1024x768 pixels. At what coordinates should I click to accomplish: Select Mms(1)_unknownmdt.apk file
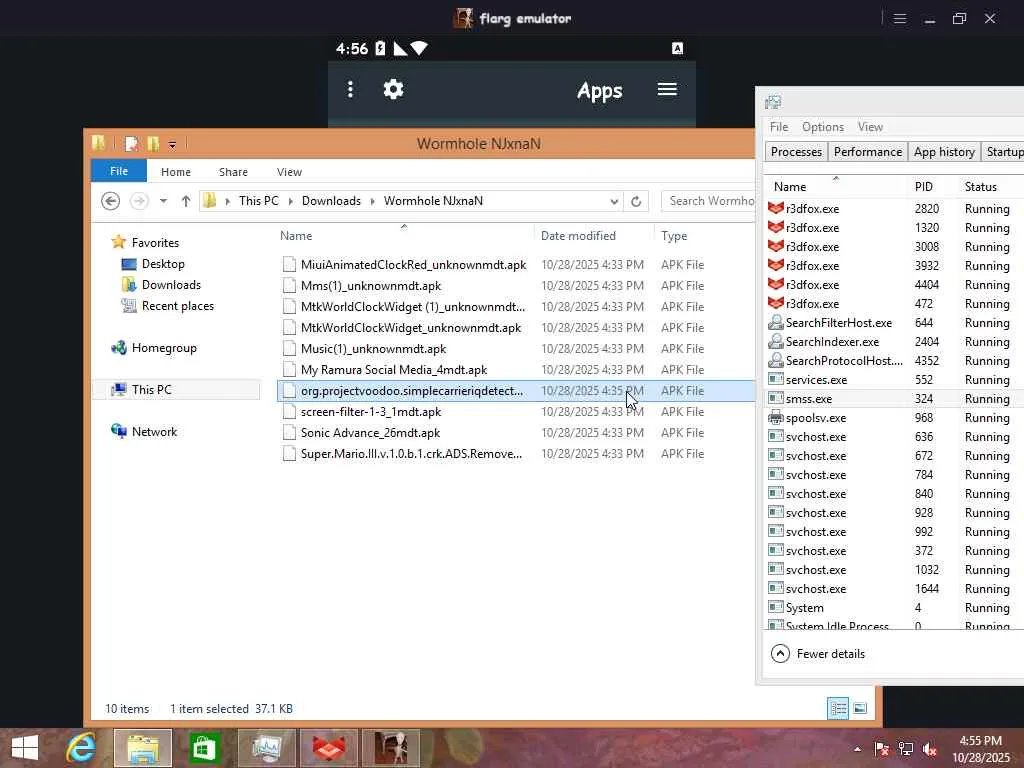click(x=516, y=285)
